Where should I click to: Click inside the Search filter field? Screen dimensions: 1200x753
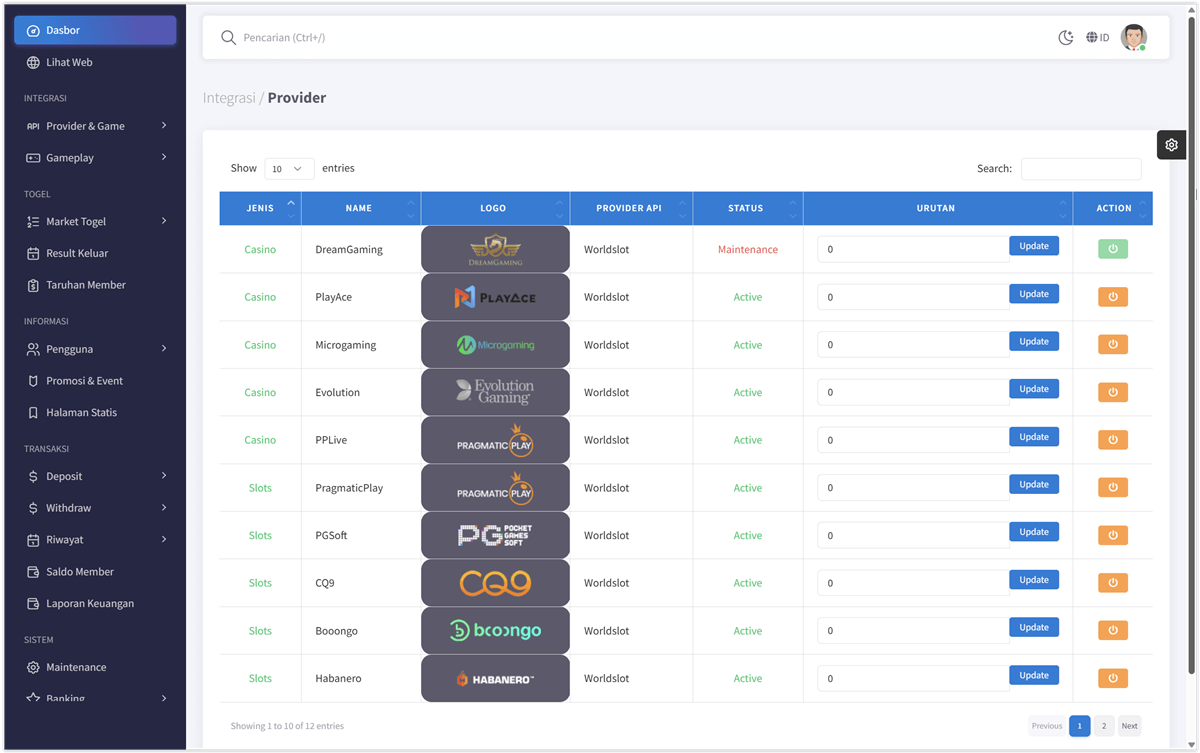[x=1081, y=168]
